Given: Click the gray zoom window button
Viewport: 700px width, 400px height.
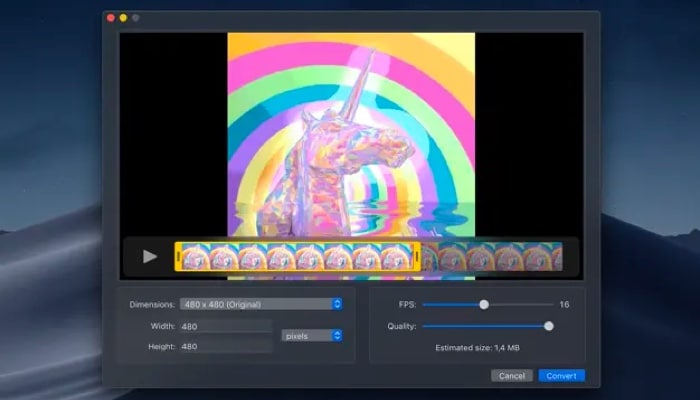Looking at the screenshot, I should pyautogui.click(x=136, y=18).
